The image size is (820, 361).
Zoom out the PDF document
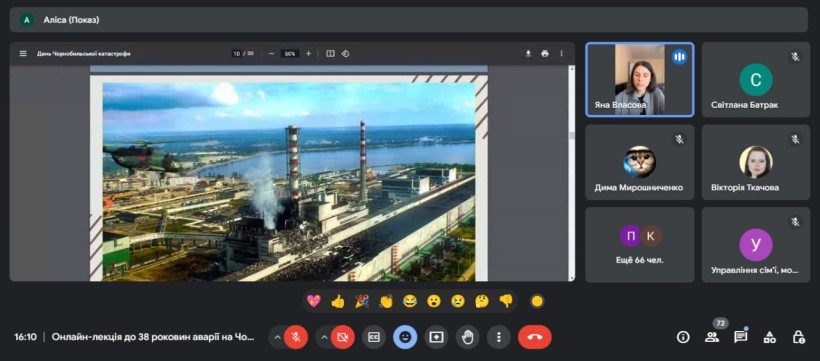271,53
